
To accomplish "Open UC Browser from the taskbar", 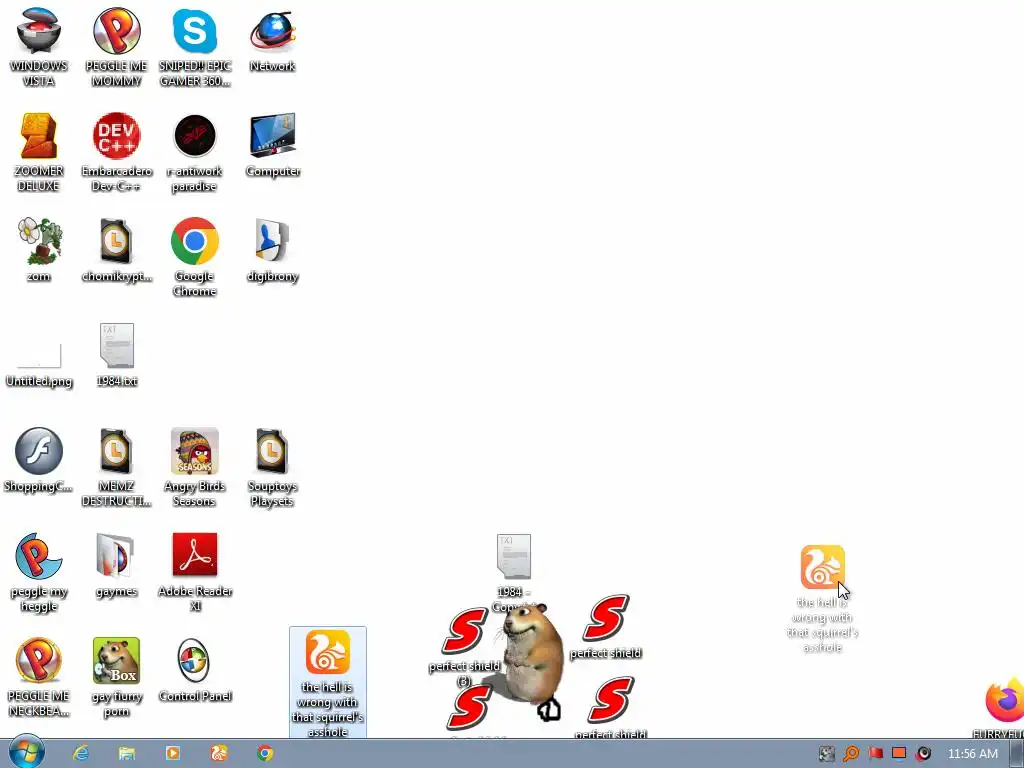I will [x=219, y=753].
